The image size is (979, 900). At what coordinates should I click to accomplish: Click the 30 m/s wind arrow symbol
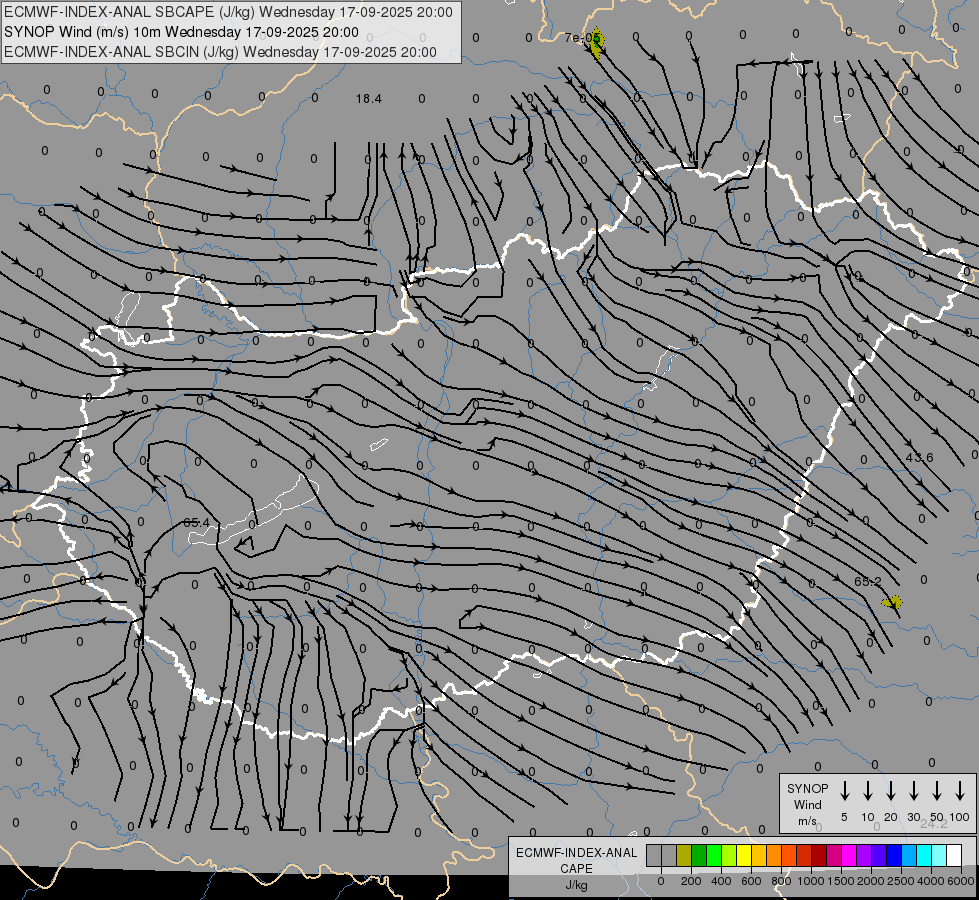[x=914, y=791]
